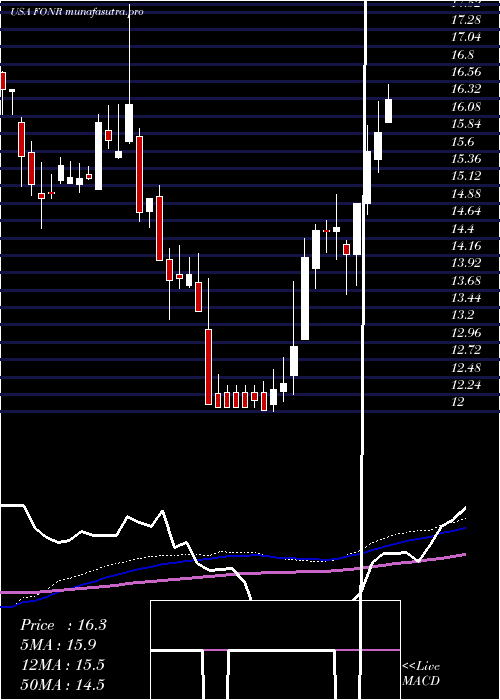The image size is (500, 700).
Task: Click the 12.24 axis value
Action: pos(466,385)
